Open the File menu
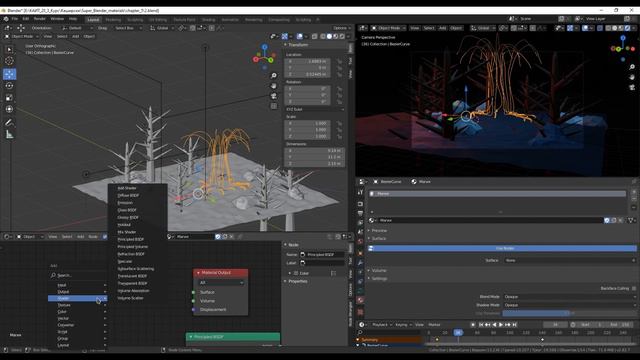Viewport: 640px width, 360px height. pos(15,19)
